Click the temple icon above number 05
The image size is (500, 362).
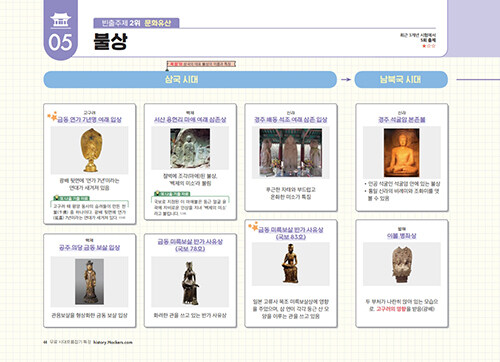coord(60,20)
